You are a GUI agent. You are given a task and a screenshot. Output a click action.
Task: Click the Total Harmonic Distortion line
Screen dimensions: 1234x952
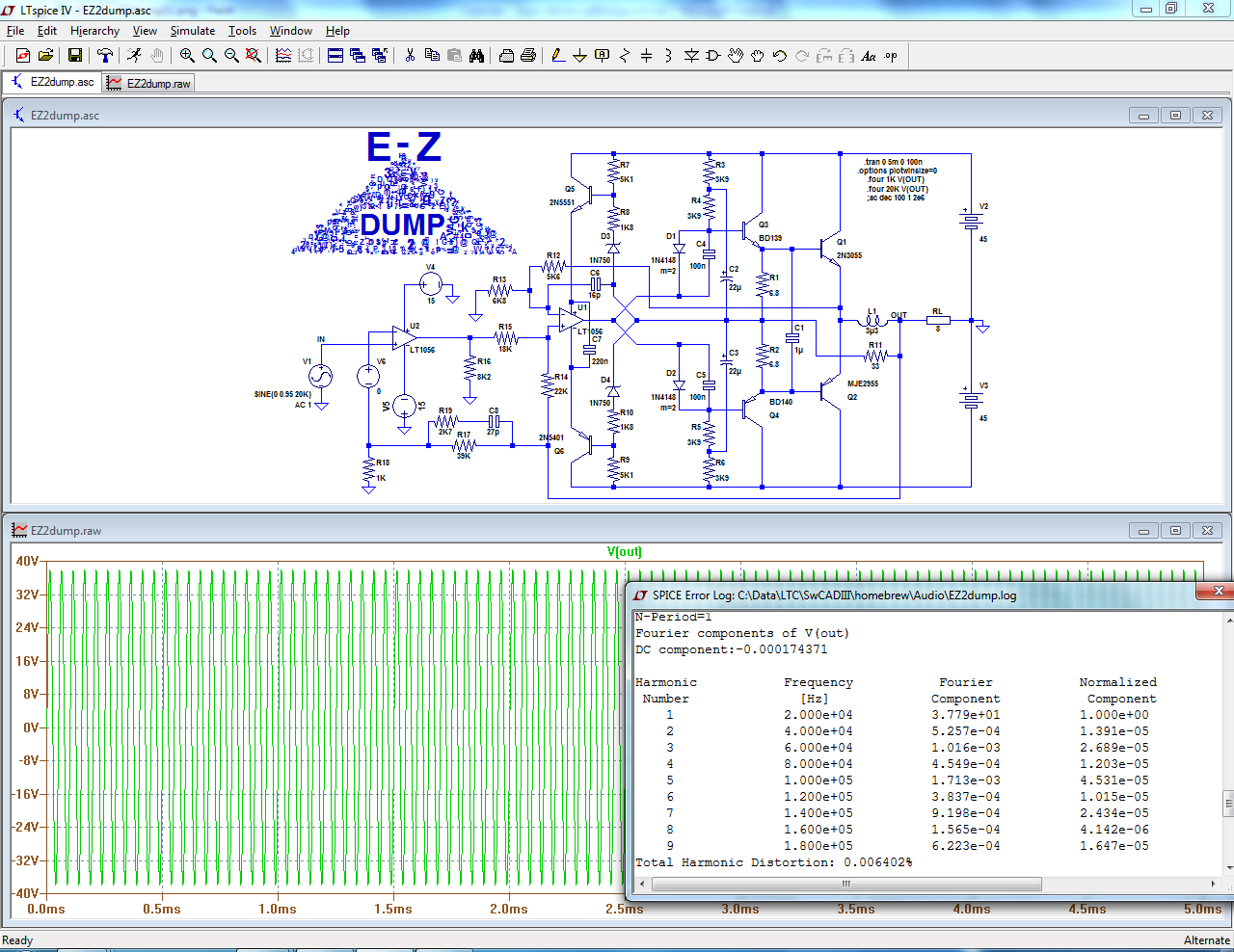pos(773,862)
